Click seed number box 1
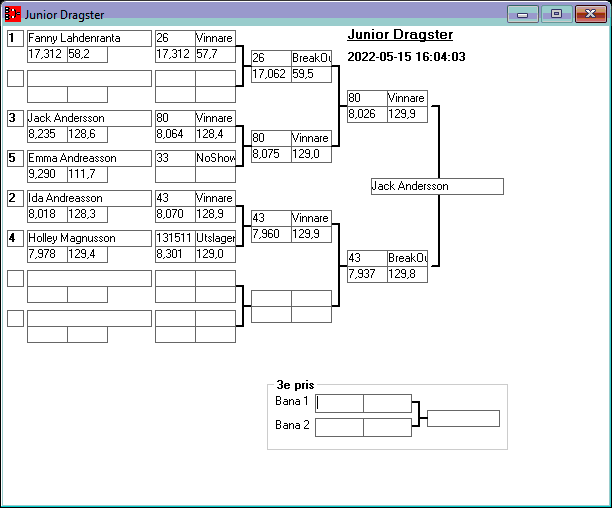 (15, 38)
